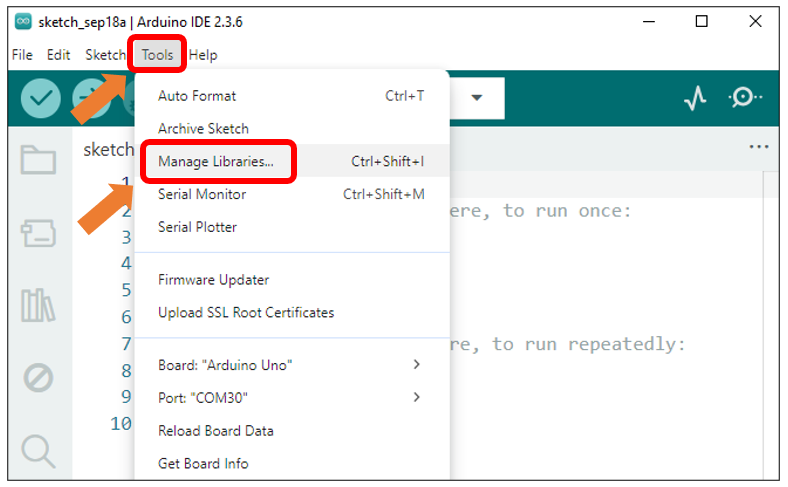Open the Serial Monitor icon in toolbar

pos(745,97)
